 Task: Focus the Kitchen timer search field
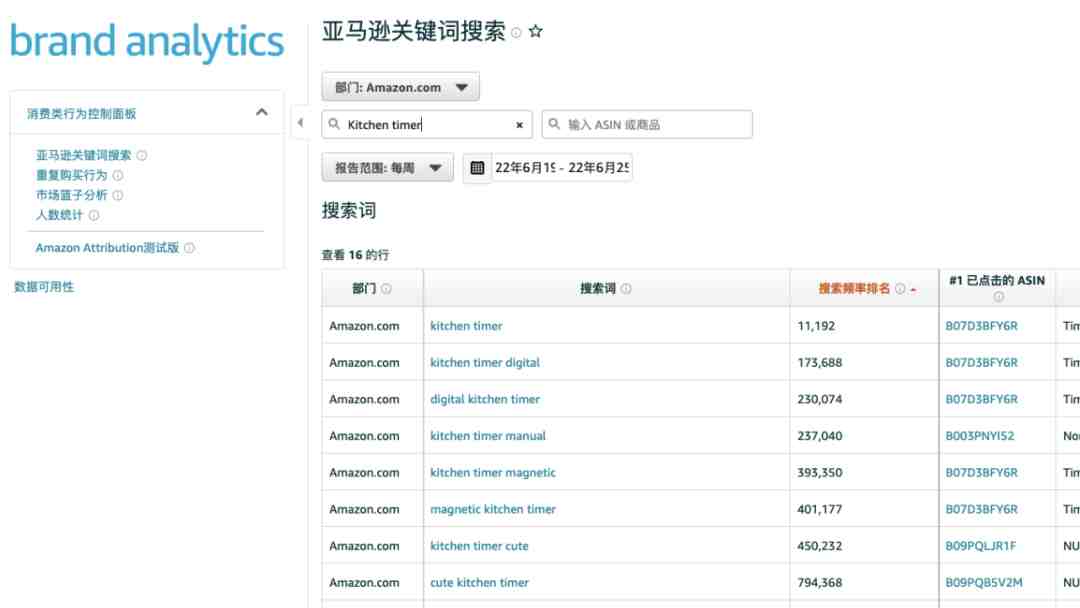[x=427, y=125]
